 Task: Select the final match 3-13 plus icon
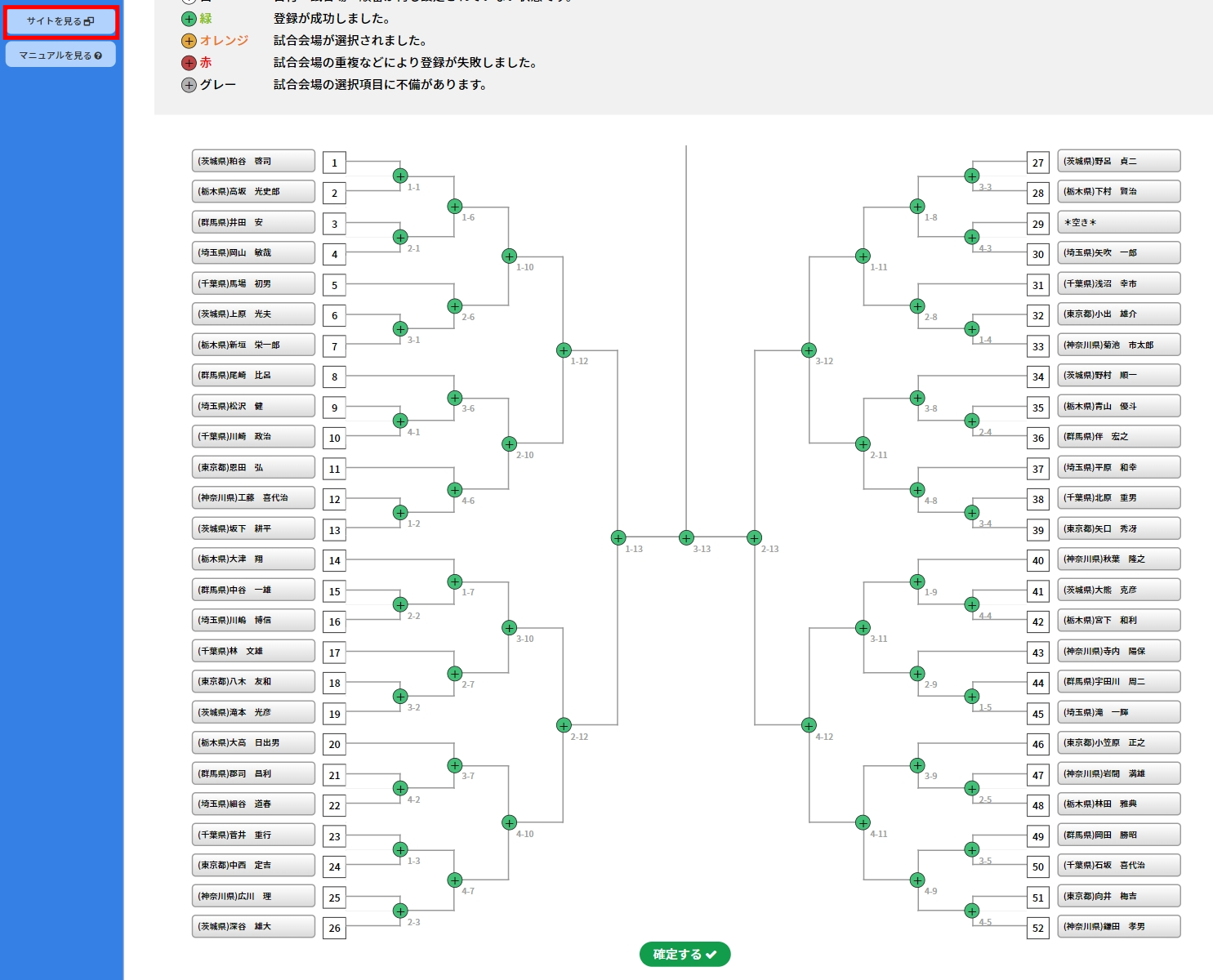tap(686, 537)
